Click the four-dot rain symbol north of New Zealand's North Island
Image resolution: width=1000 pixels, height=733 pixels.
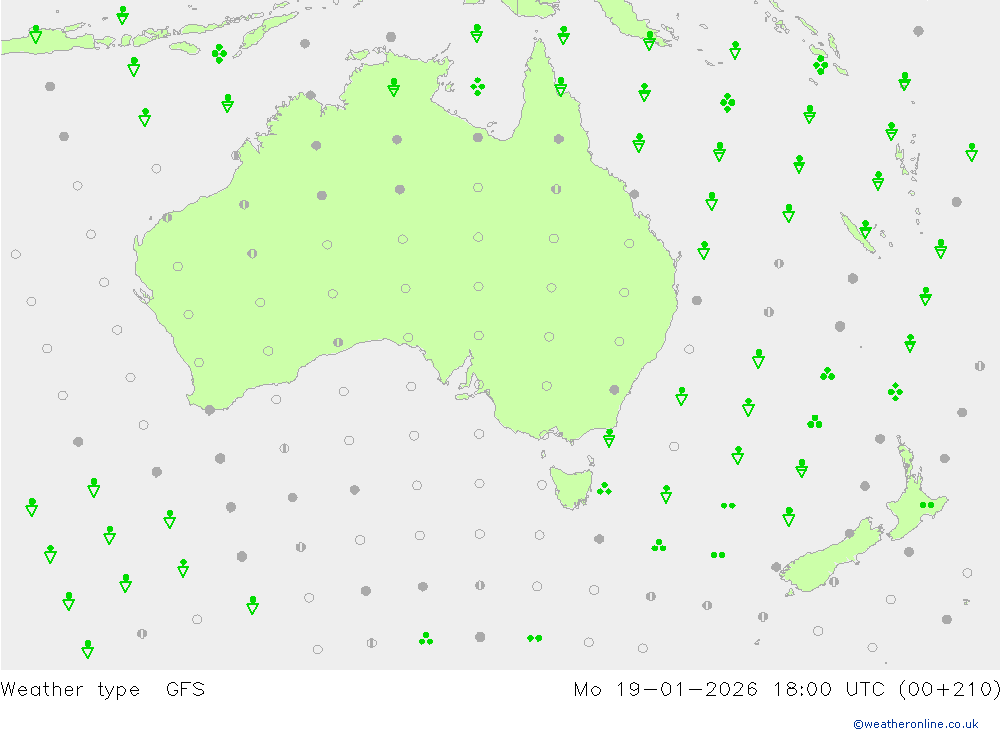click(895, 392)
